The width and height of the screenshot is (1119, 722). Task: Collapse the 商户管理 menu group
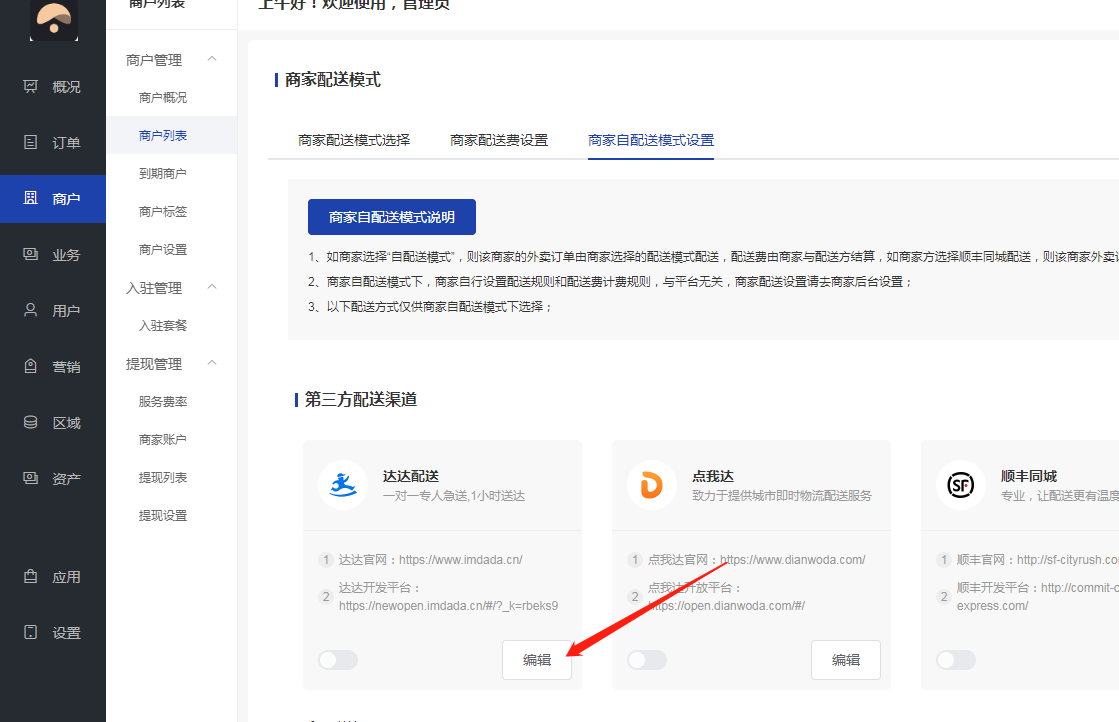[x=212, y=59]
